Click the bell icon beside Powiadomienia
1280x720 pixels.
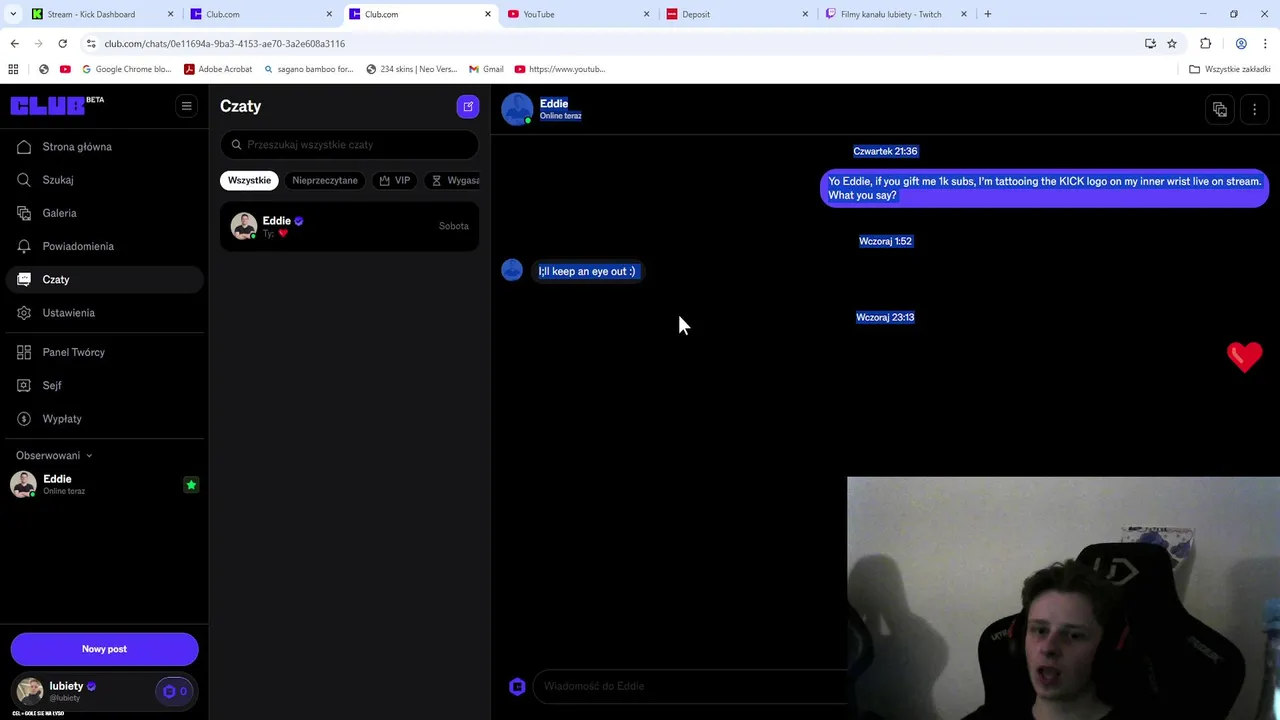24,246
